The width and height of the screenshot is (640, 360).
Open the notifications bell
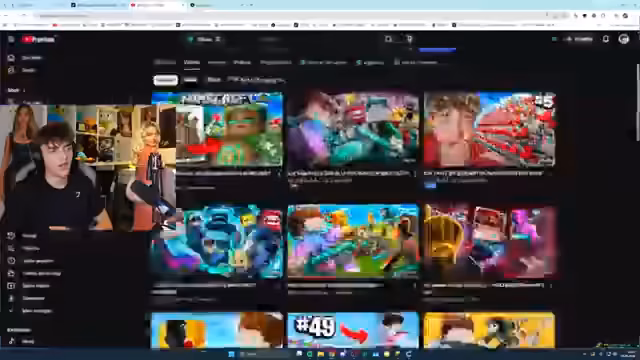pyautogui.click(x=606, y=39)
